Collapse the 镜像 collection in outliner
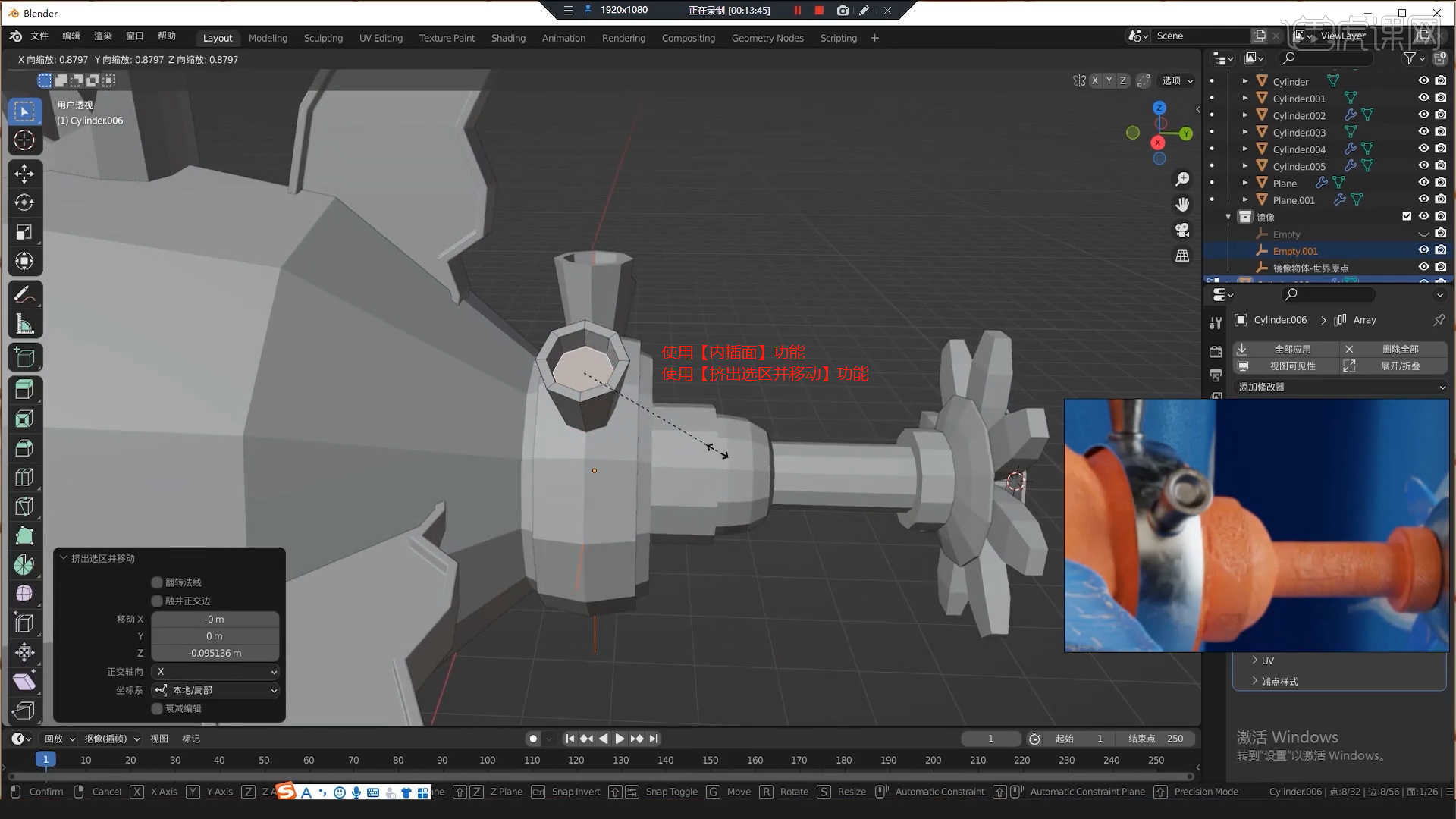Viewport: 1456px width, 819px height. (x=1228, y=217)
